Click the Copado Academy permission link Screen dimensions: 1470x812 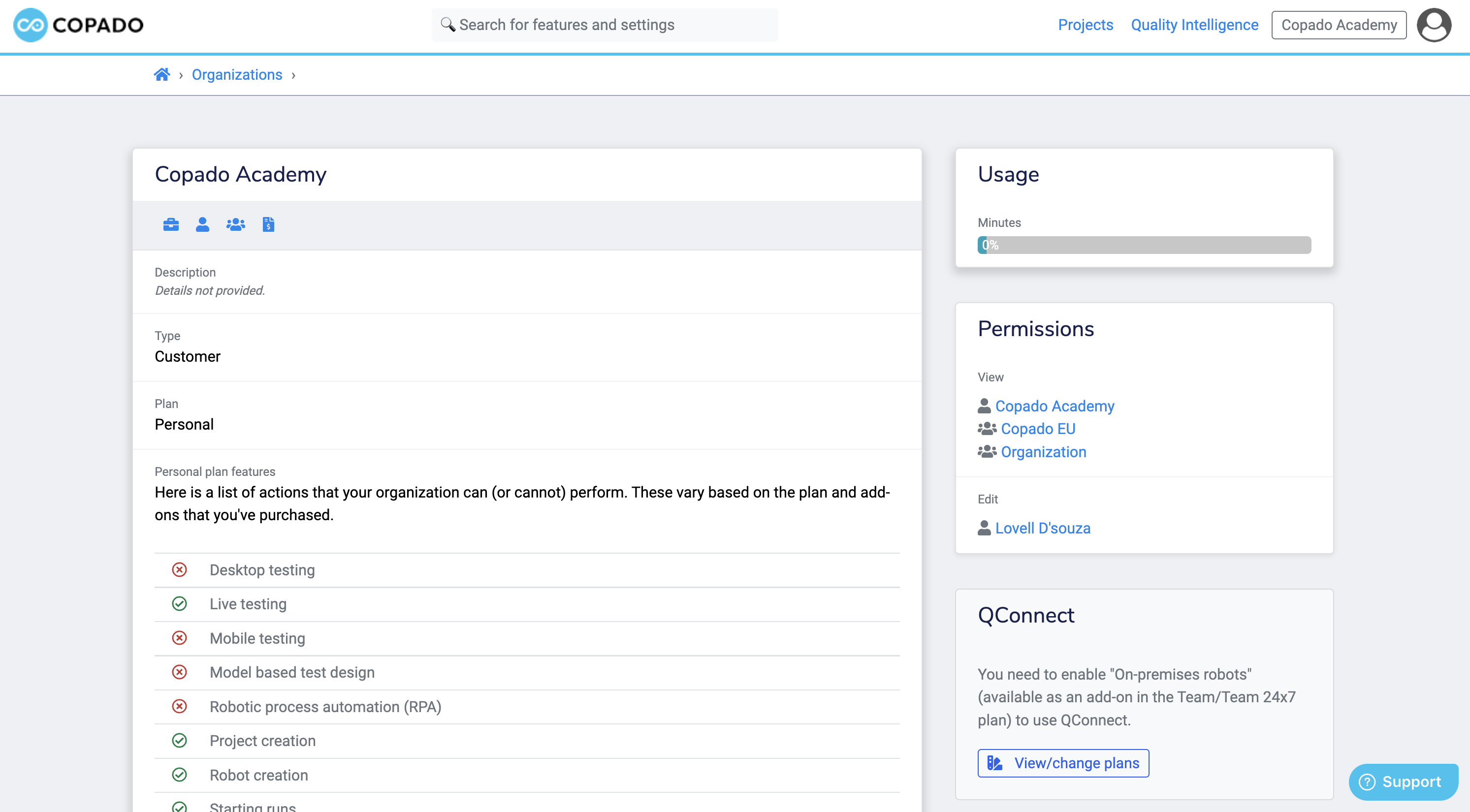tap(1055, 406)
